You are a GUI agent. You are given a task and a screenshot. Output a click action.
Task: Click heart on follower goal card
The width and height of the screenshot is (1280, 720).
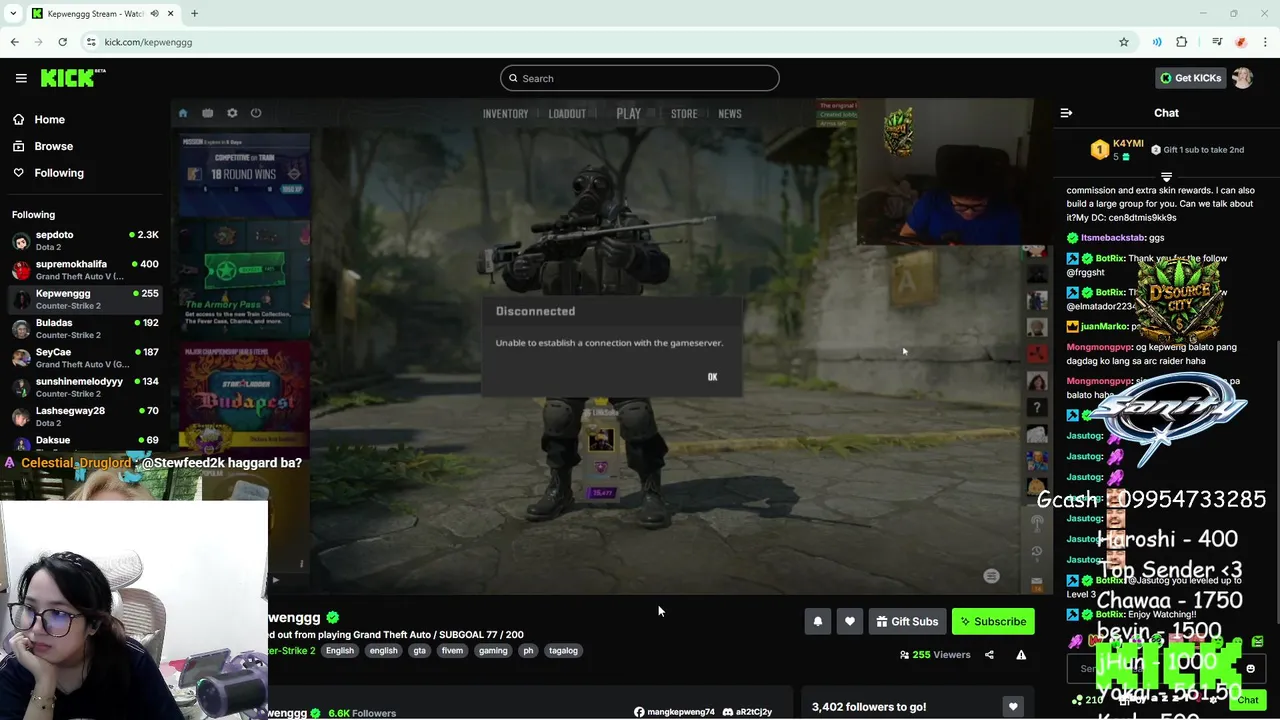click(x=1013, y=707)
